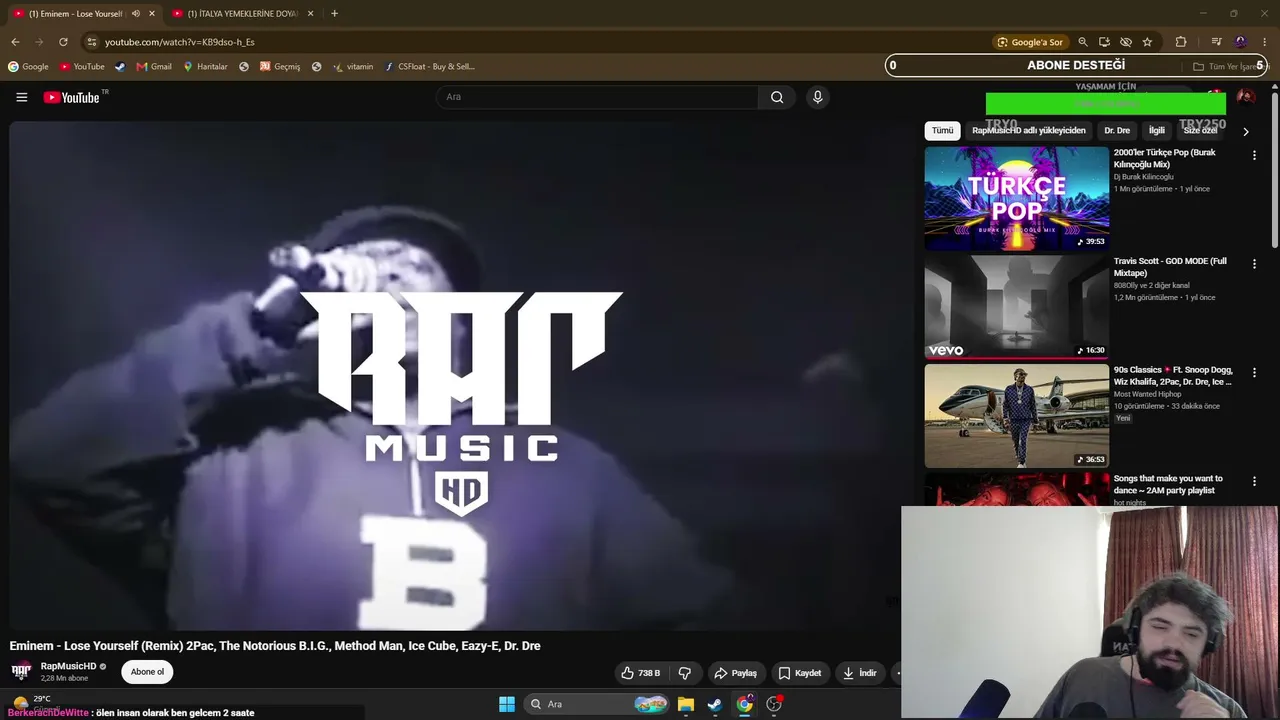Open File Explorer from the taskbar

685,704
